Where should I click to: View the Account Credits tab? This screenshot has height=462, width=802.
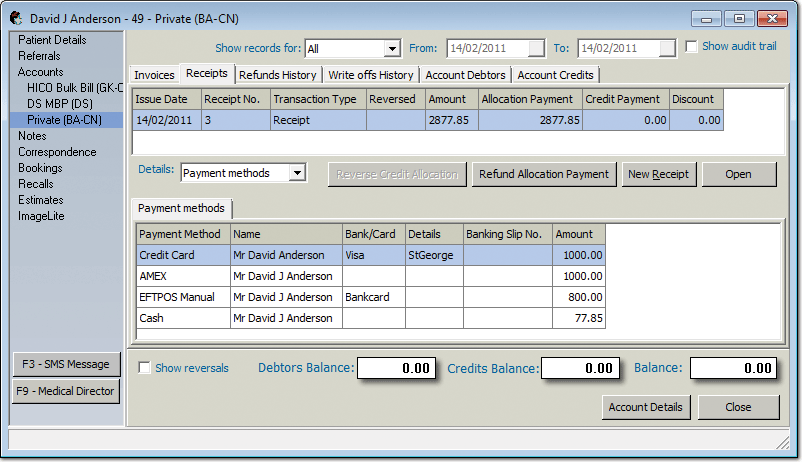click(555, 75)
